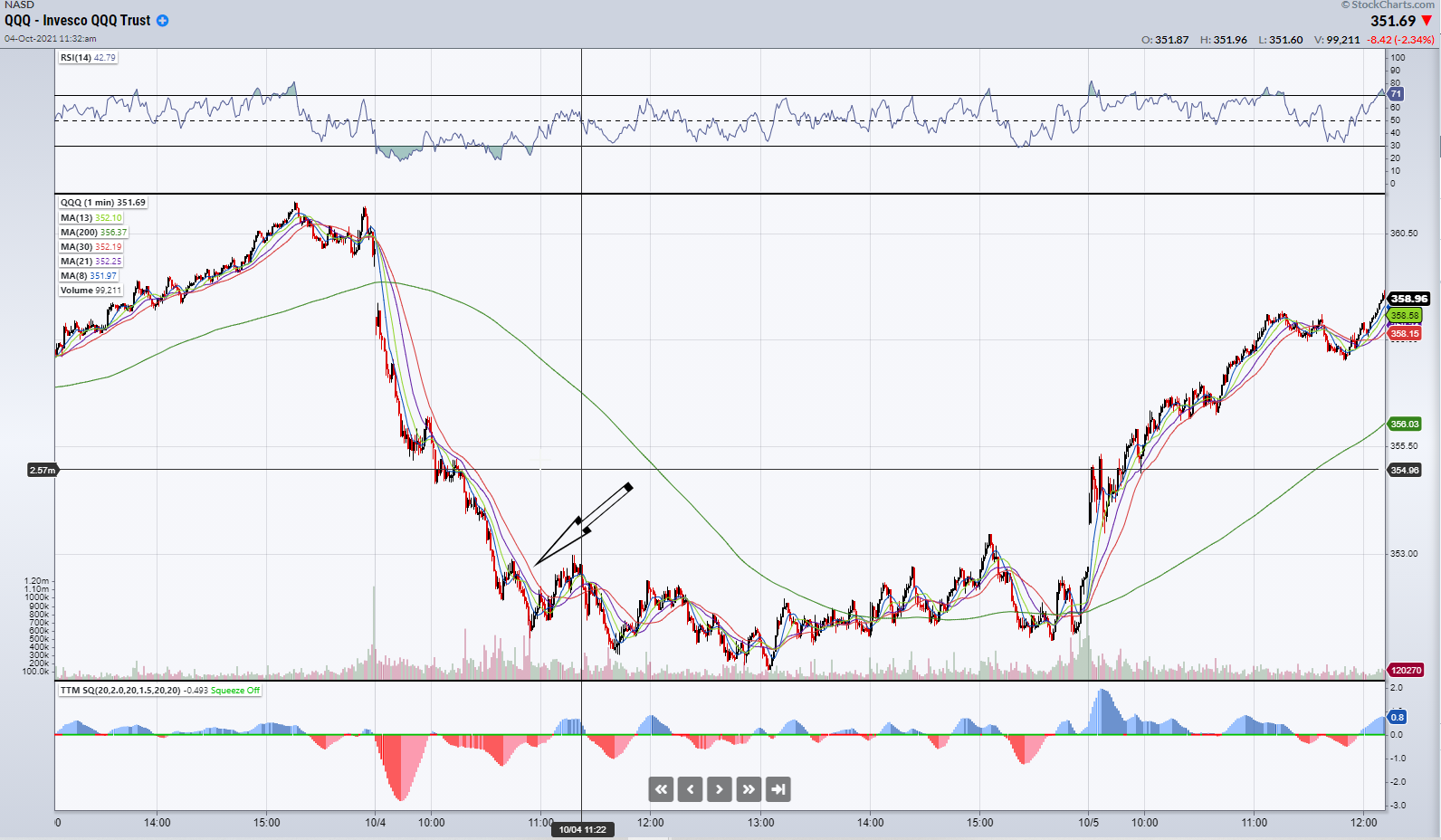Step forward one bar with single-right arrow

(720, 789)
